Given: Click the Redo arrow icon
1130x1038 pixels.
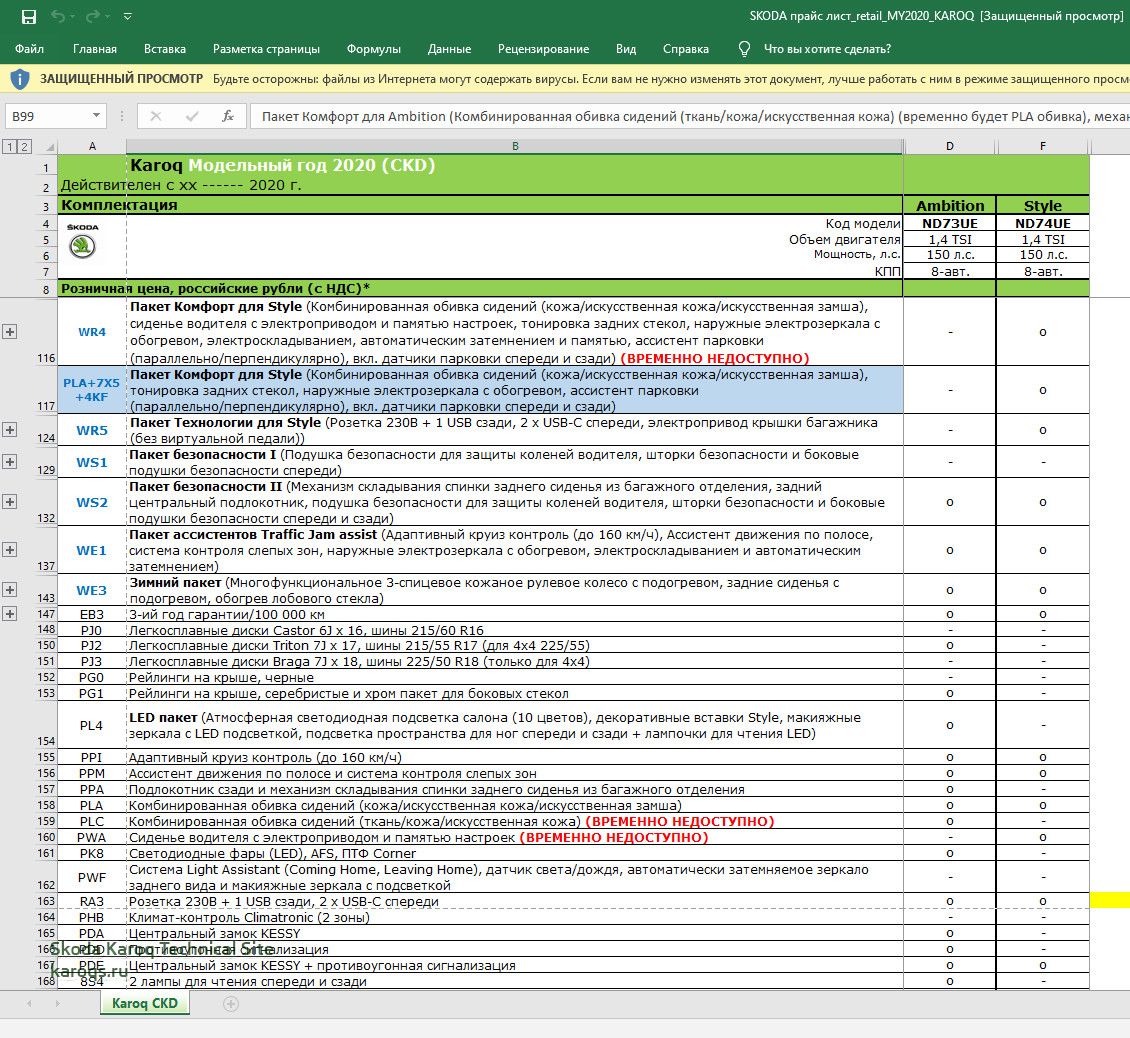Looking at the screenshot, I should [93, 16].
